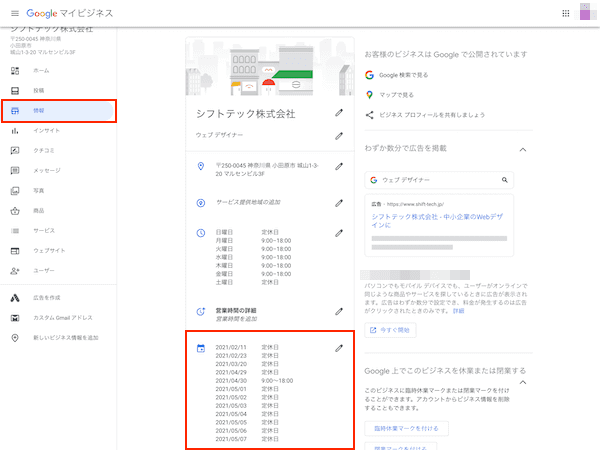Click the ウェブサイト icon
This screenshot has height=450, width=600.
click(x=15, y=251)
